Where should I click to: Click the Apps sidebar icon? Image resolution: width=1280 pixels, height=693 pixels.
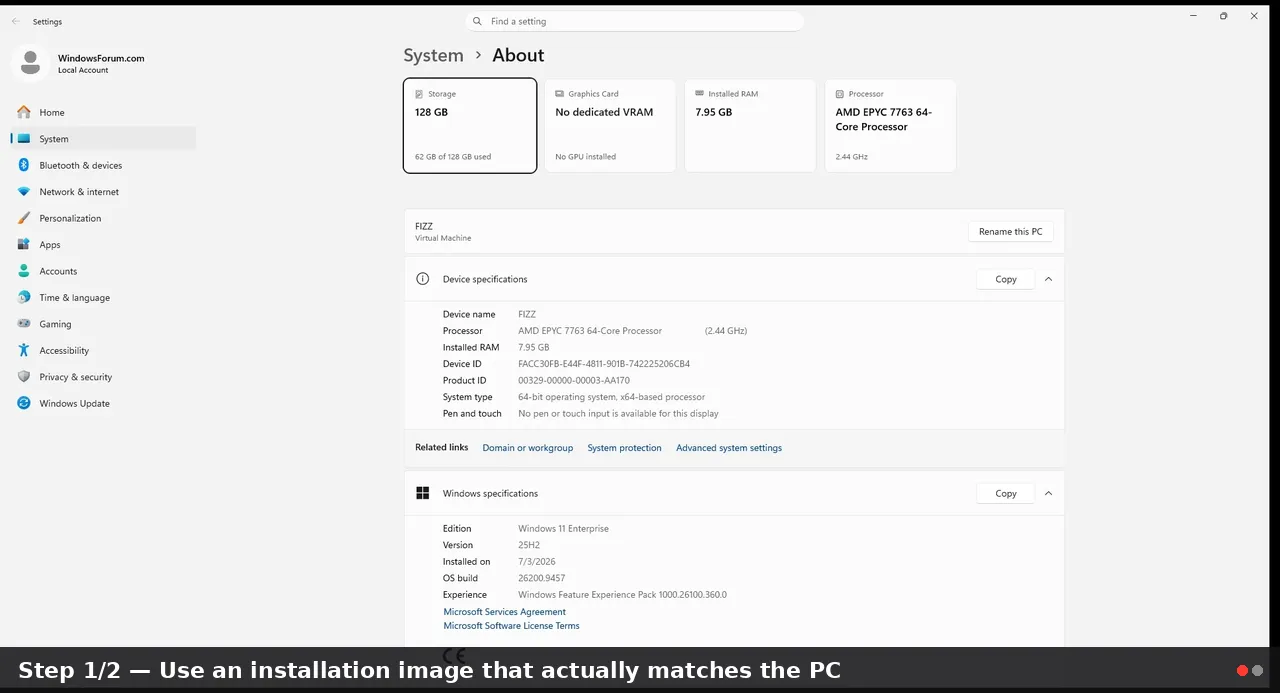24,245
